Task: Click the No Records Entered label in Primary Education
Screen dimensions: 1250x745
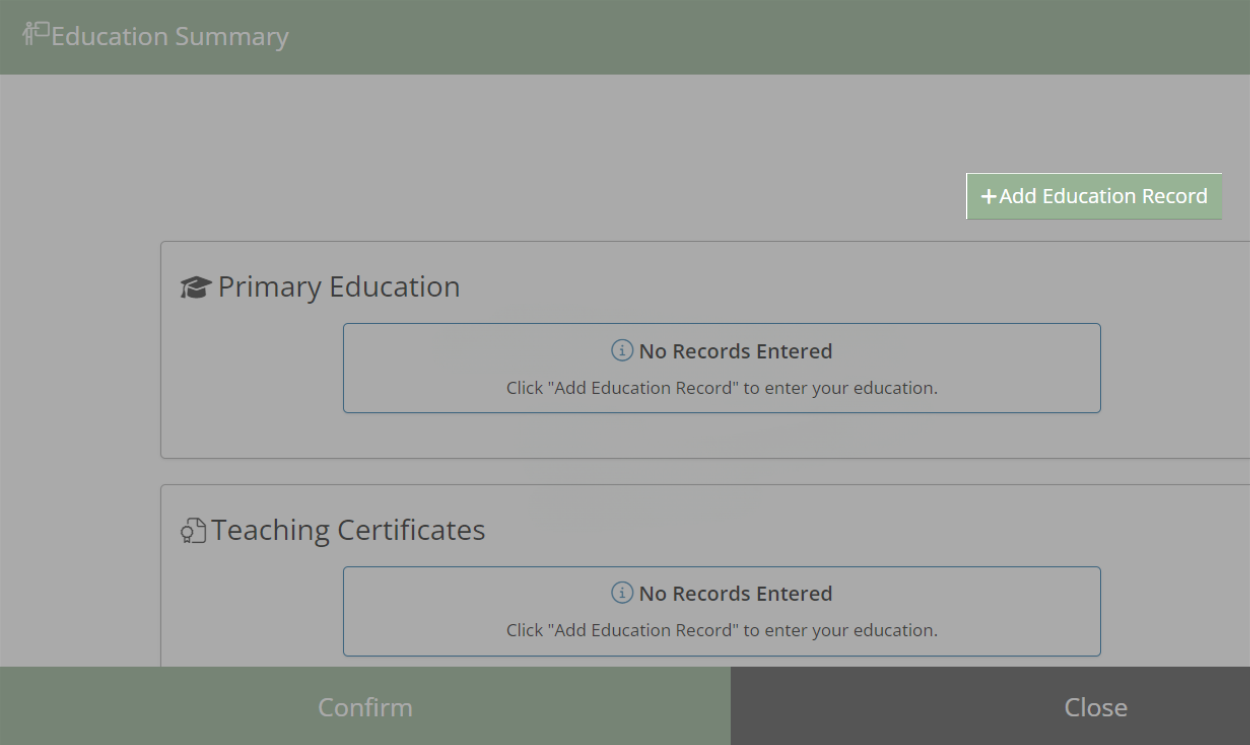Action: pos(737,351)
